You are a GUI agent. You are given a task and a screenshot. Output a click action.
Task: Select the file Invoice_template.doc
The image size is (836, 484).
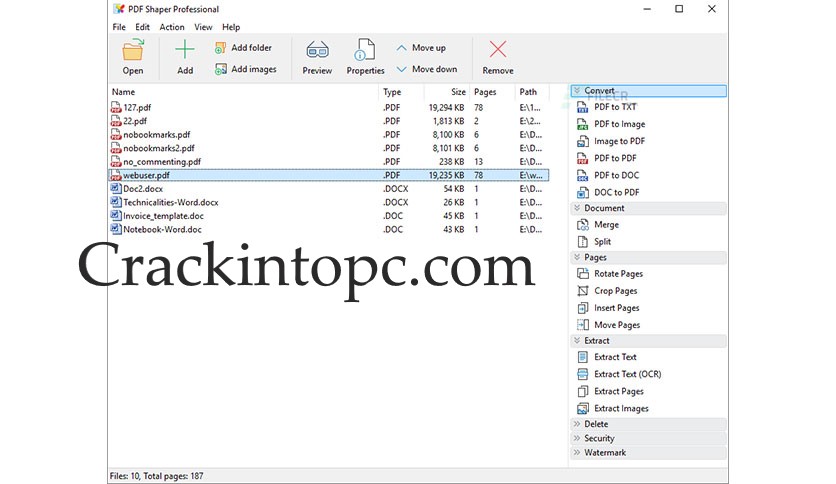point(163,216)
